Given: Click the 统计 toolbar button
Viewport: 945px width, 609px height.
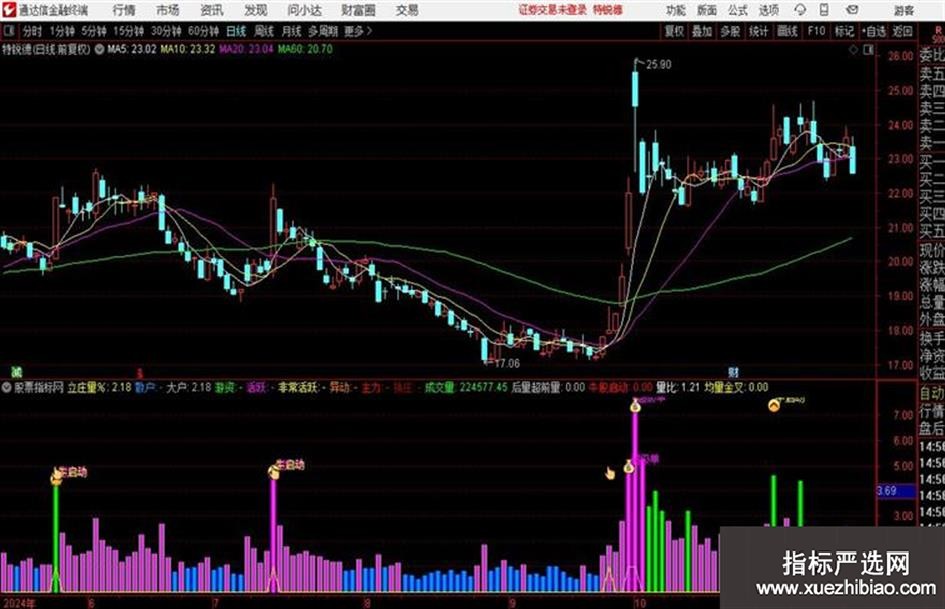Looking at the screenshot, I should pos(758,31).
